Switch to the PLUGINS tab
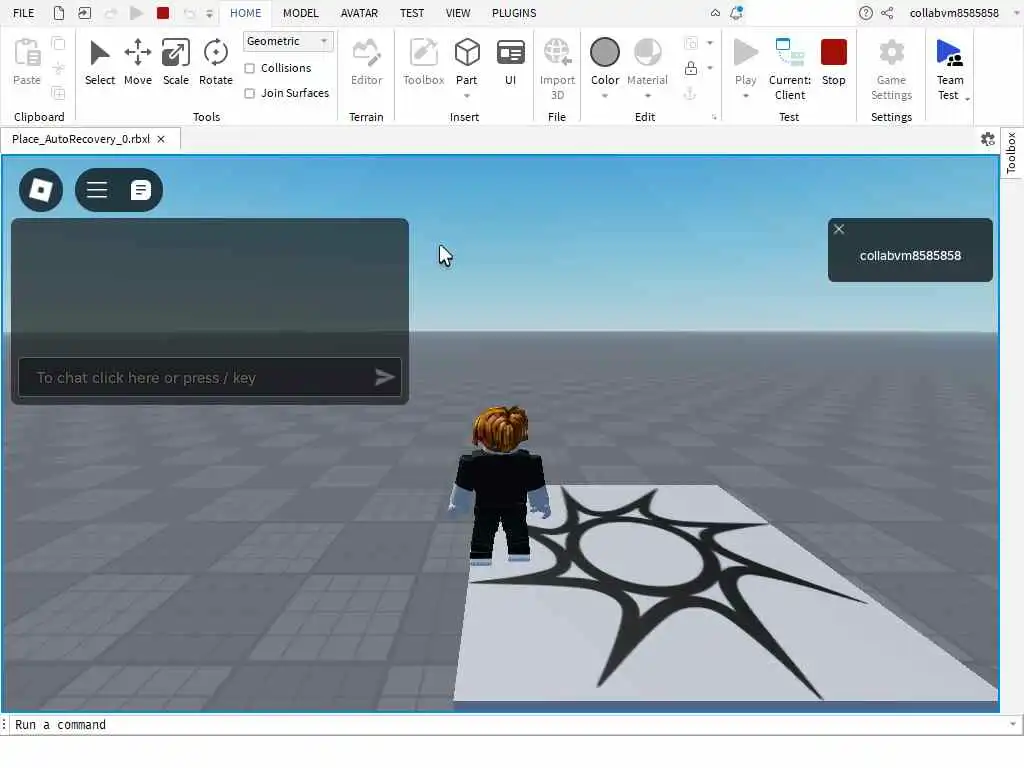Screen dimensions: 1024x768 click(514, 13)
